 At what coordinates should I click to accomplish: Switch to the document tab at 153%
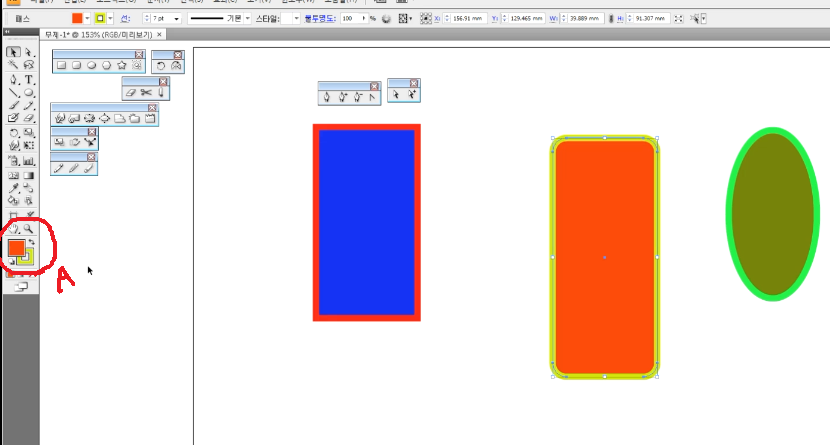coord(98,34)
